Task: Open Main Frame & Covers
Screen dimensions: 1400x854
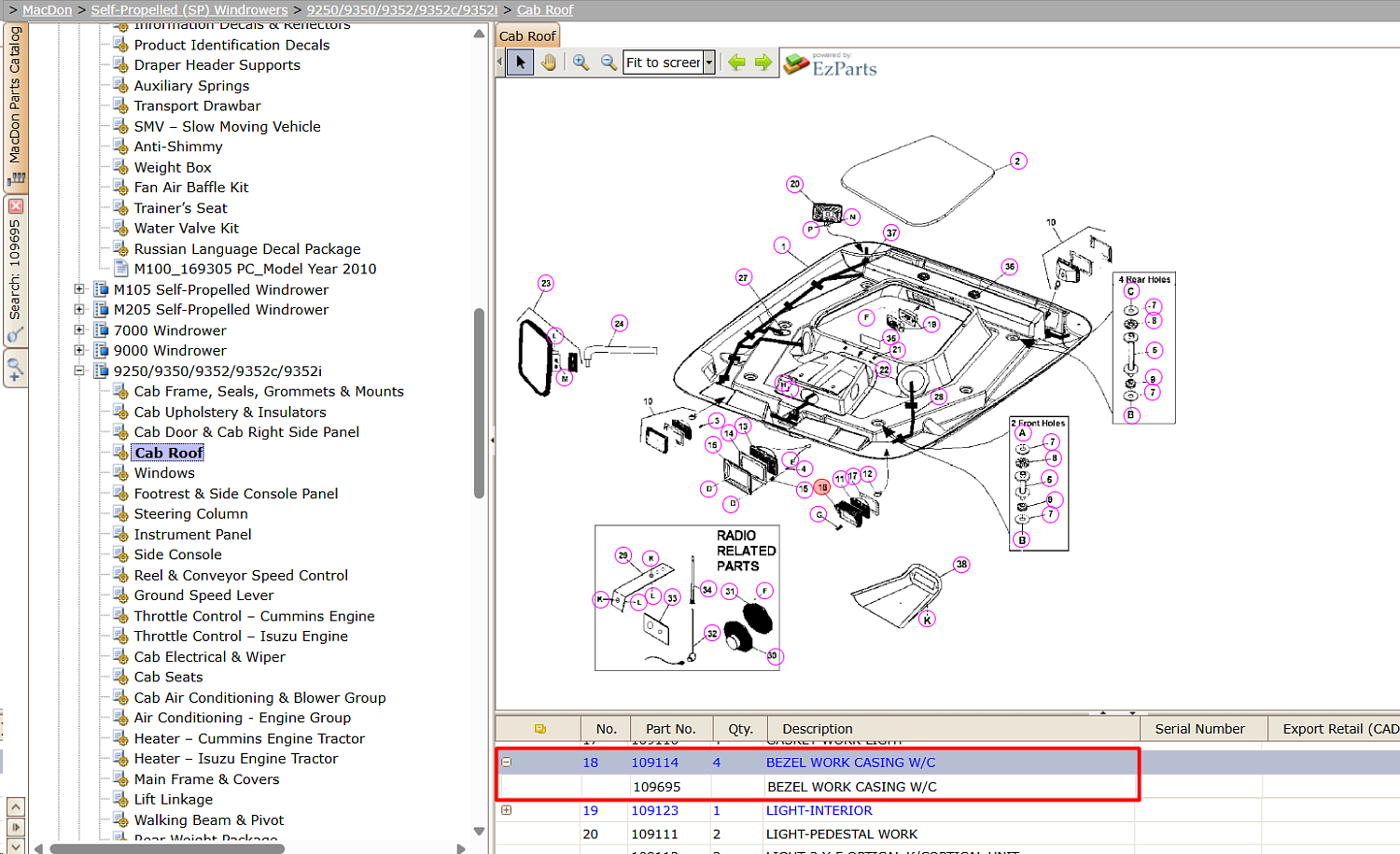Action: tap(206, 779)
